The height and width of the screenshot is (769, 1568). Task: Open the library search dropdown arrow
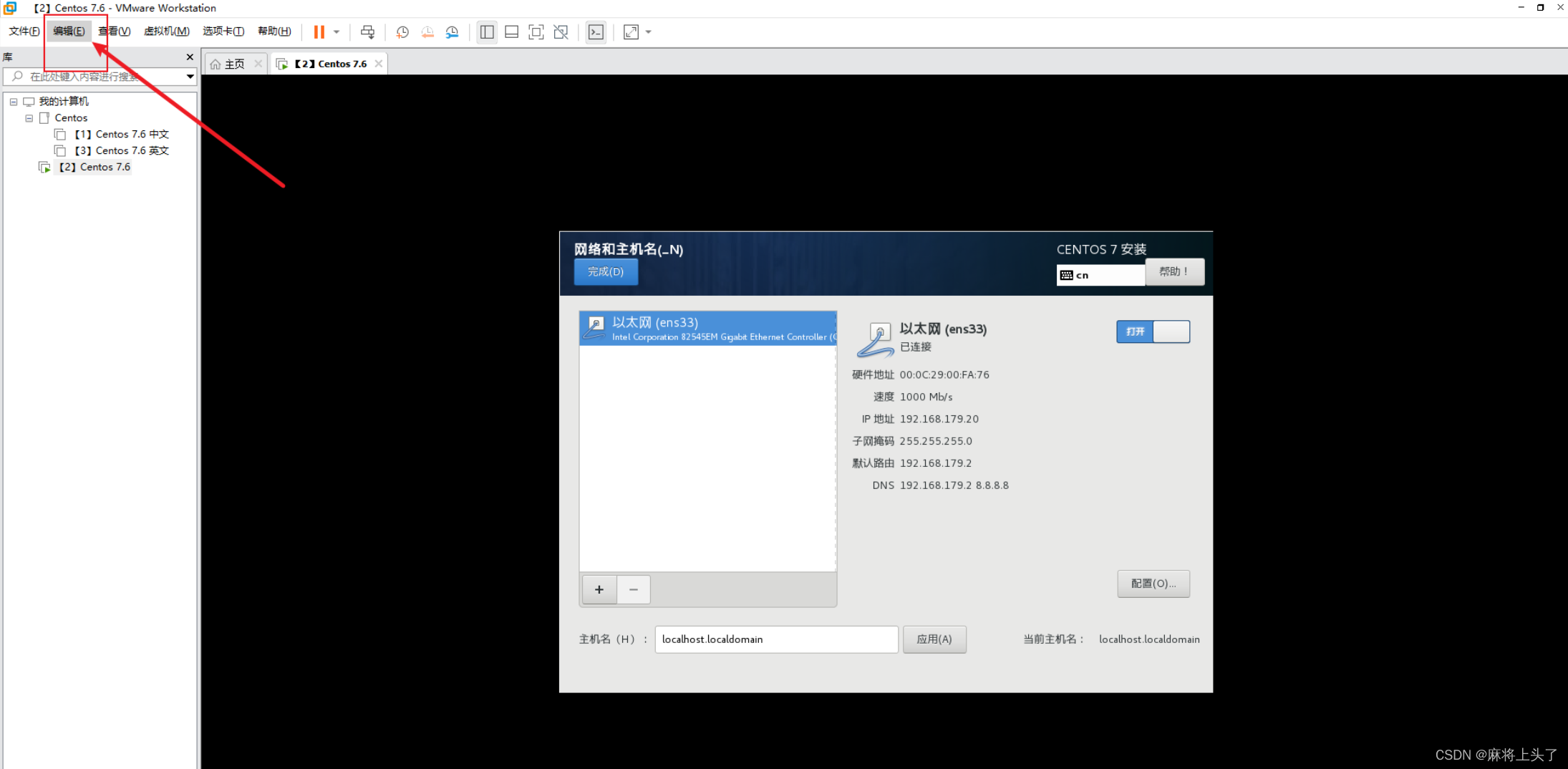[190, 76]
